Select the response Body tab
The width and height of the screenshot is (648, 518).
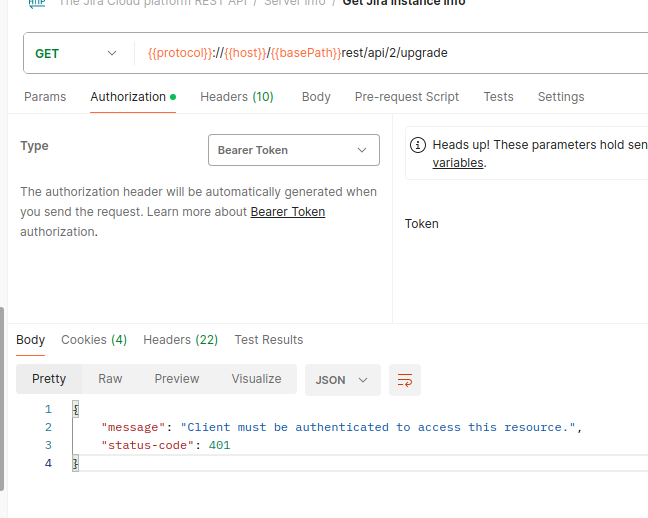(x=31, y=340)
